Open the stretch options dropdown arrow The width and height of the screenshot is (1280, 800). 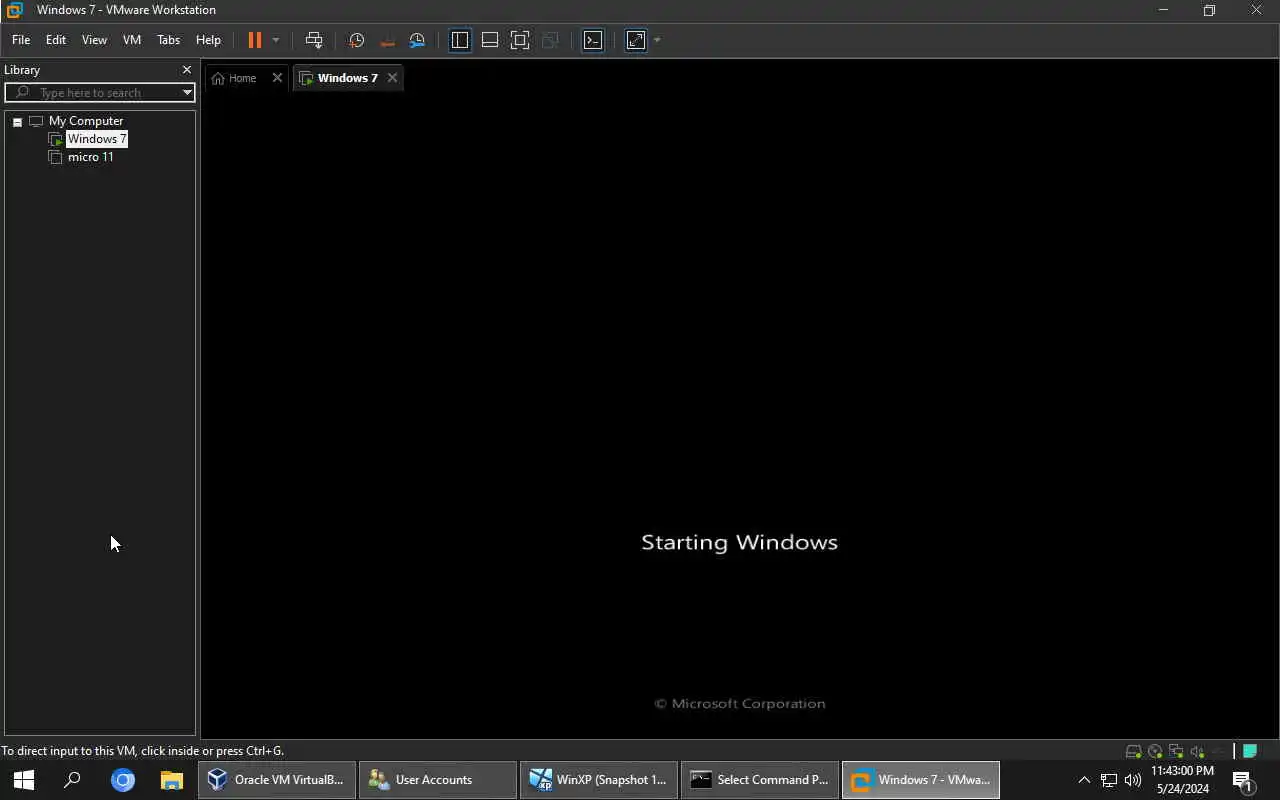(657, 40)
